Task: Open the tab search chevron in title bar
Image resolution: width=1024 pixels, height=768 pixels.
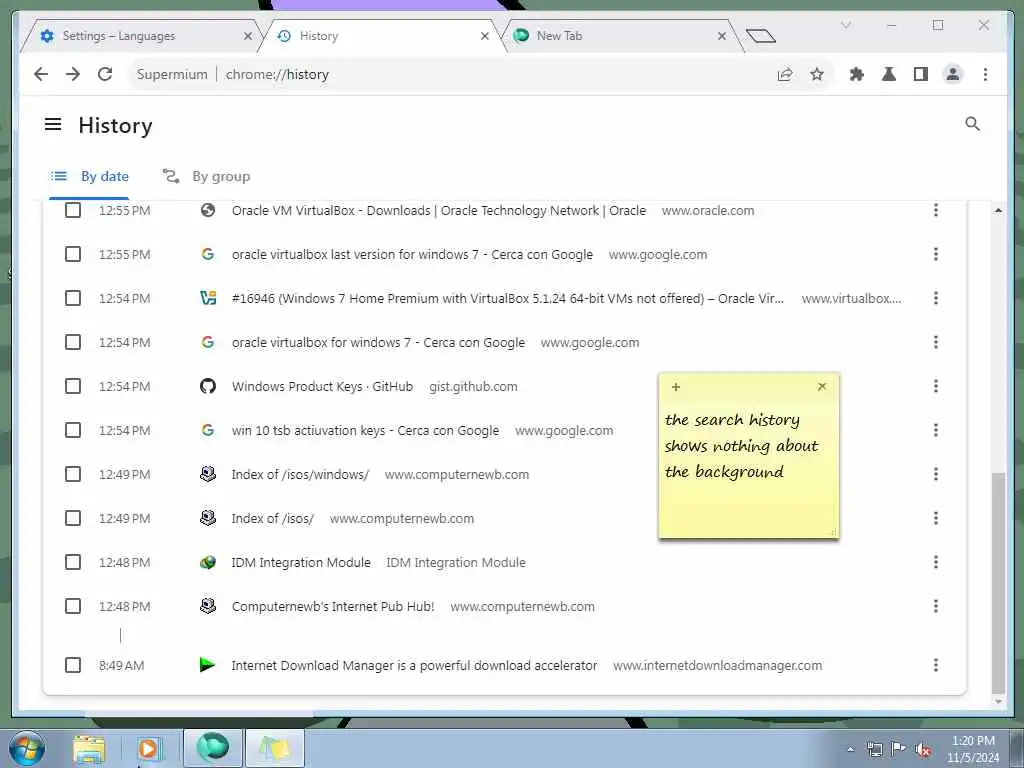Action: [846, 25]
